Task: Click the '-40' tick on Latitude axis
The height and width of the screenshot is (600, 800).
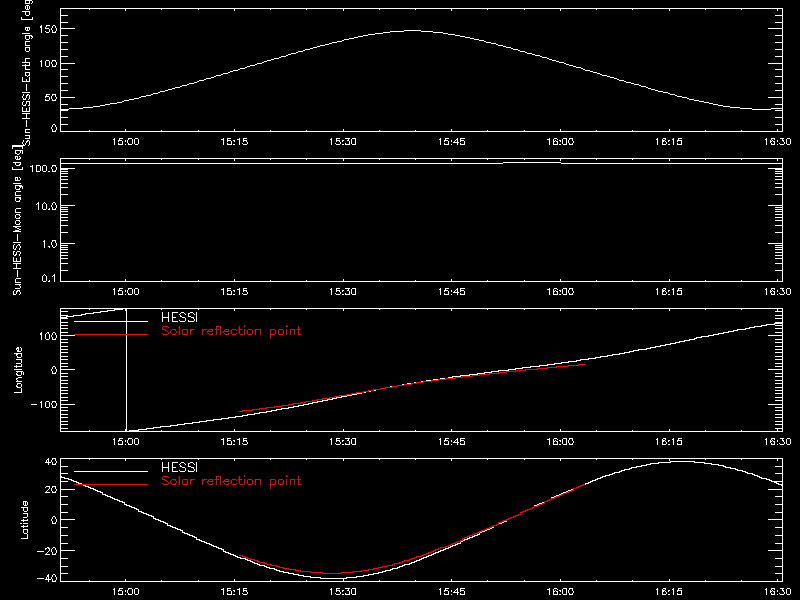Action: [47, 578]
